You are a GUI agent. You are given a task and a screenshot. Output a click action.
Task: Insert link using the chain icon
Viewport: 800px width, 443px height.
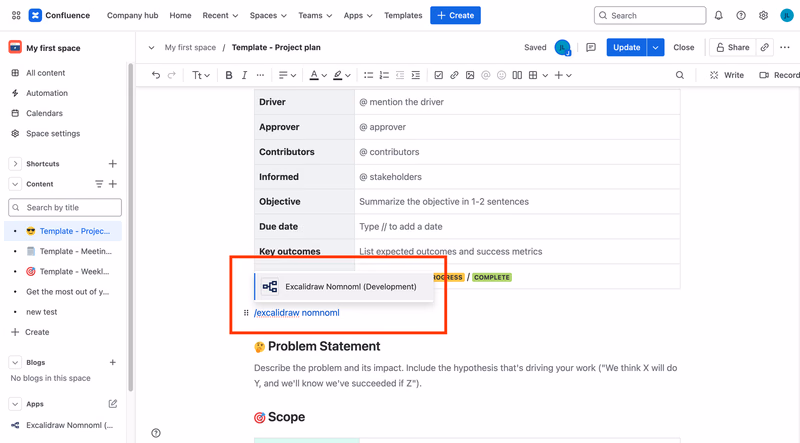click(454, 75)
